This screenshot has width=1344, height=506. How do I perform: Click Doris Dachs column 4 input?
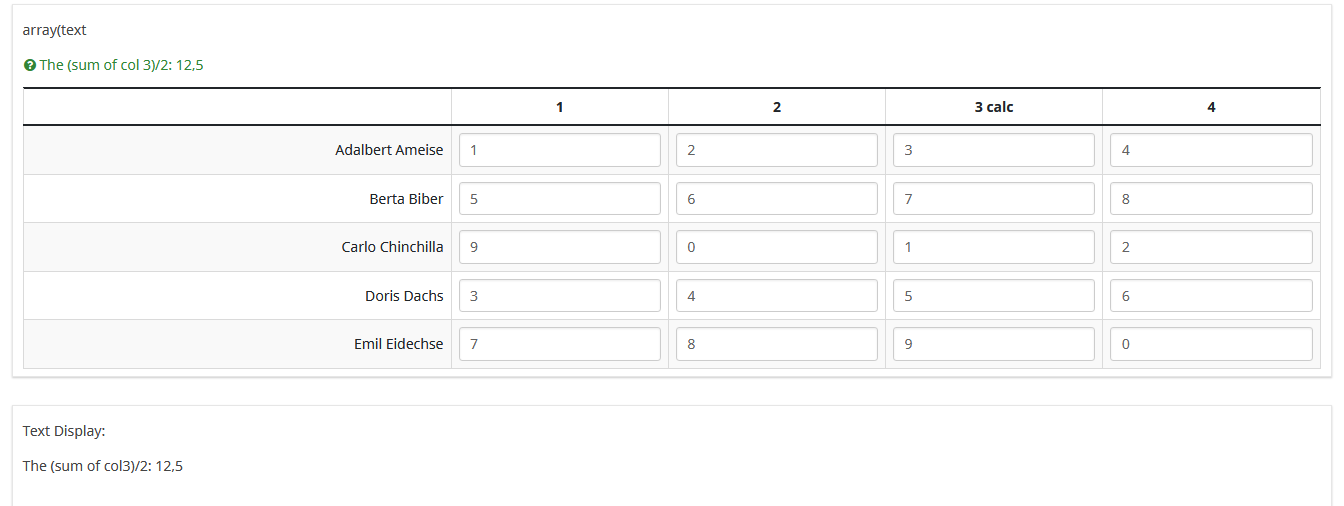click(x=1211, y=296)
